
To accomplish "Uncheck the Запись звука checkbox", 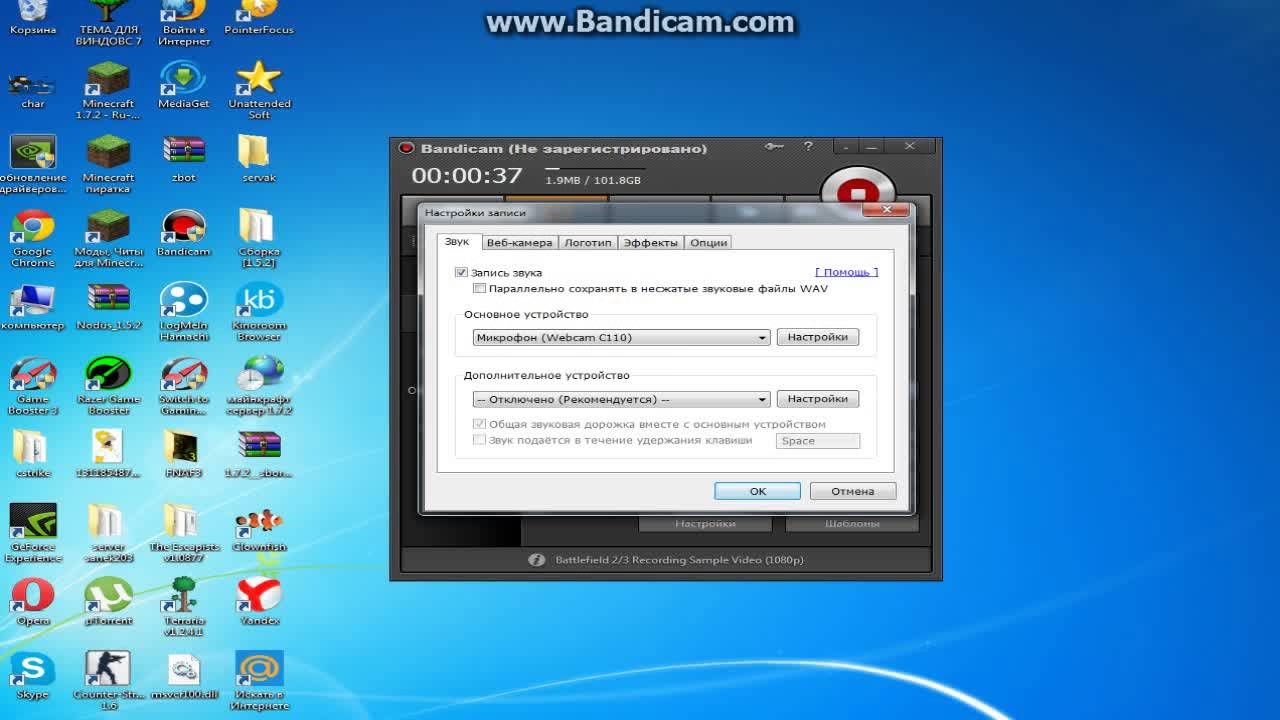I will [461, 272].
